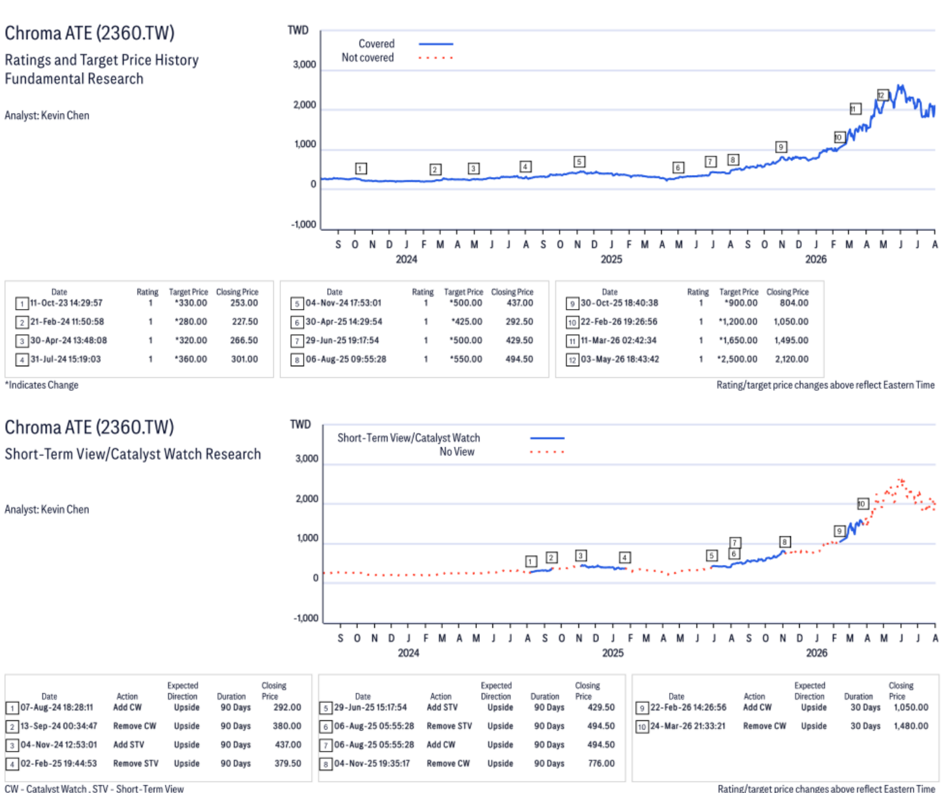Viewport: 942px width, 793px height.
Task: Select marker 6 on the Target Price History chart
Action: 678,168
